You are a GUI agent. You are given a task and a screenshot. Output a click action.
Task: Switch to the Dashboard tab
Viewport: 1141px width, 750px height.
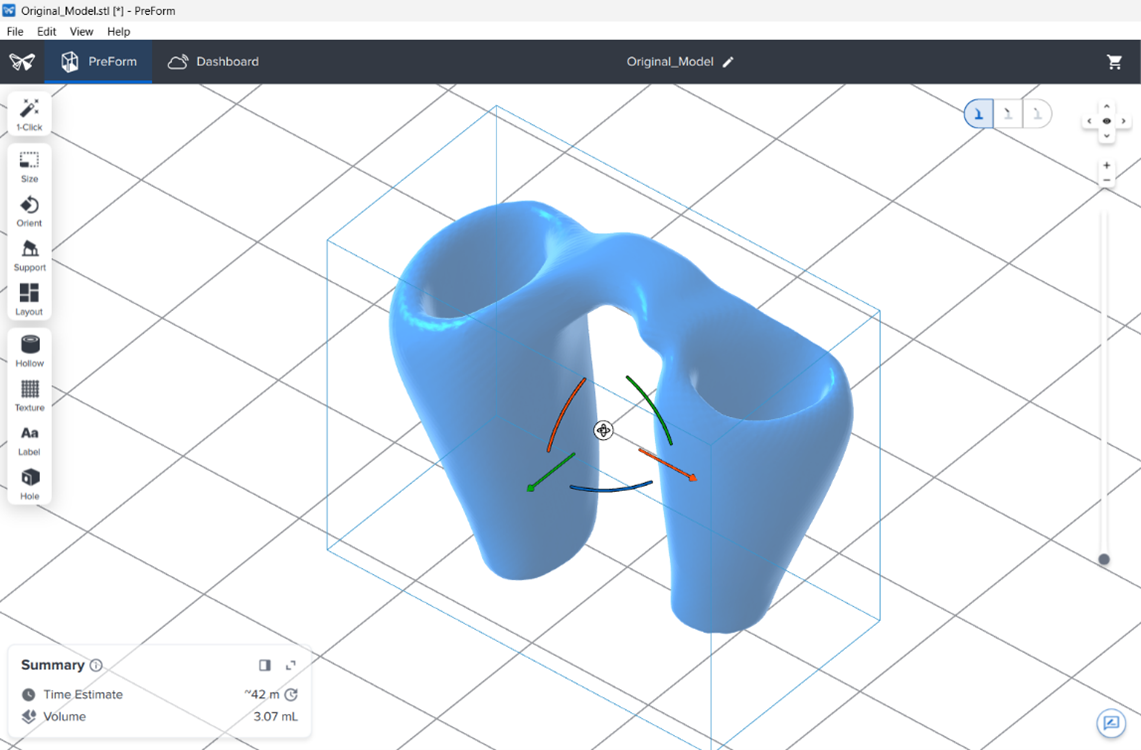tap(213, 62)
